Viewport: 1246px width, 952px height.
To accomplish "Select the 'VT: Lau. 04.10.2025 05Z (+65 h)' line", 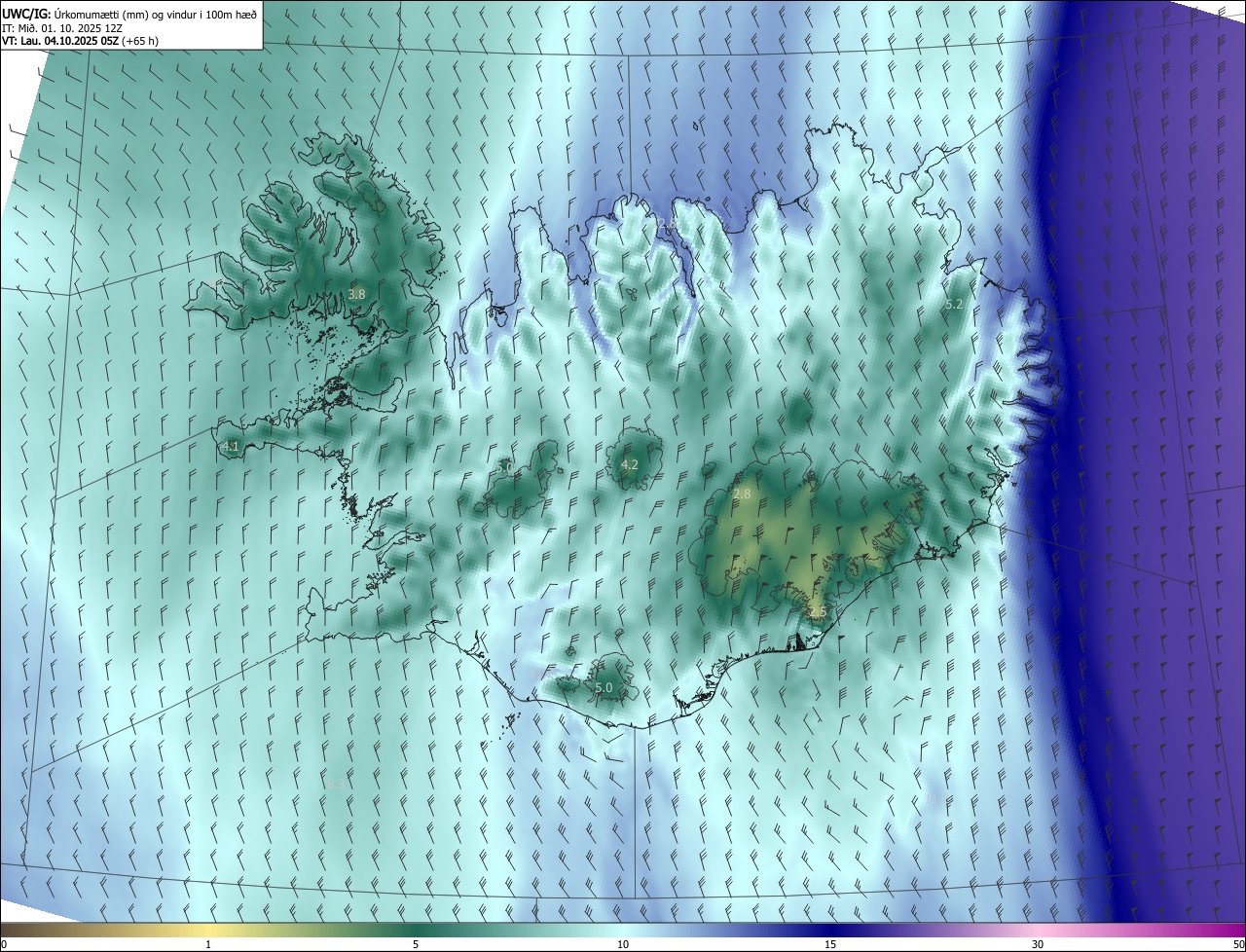I will 80,41.
